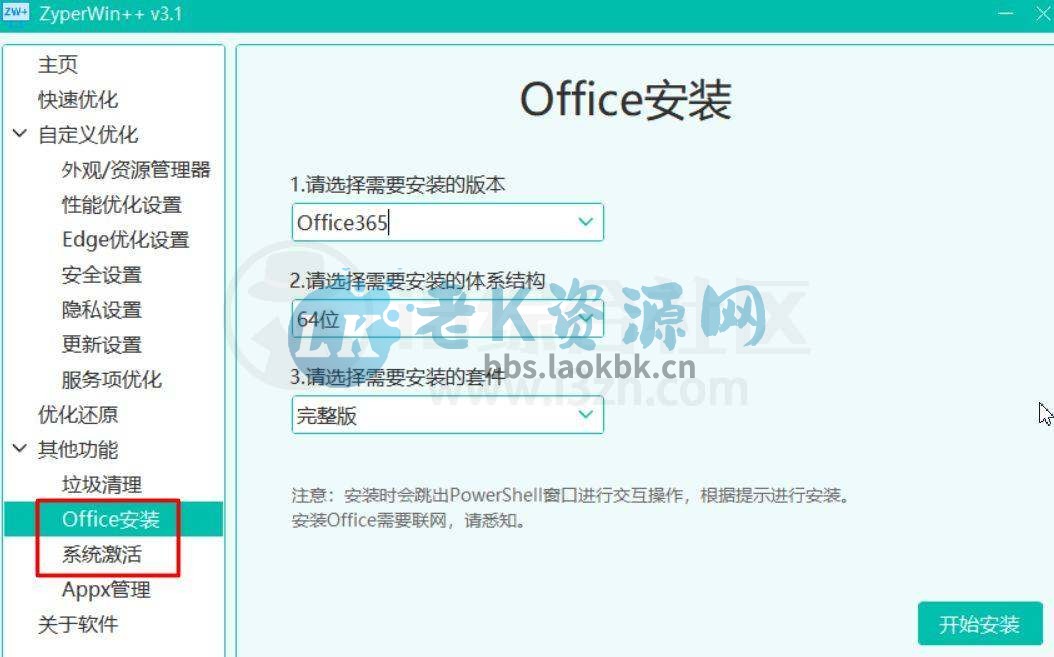Open the 完整版 suite dropdown arrow

pos(585,414)
